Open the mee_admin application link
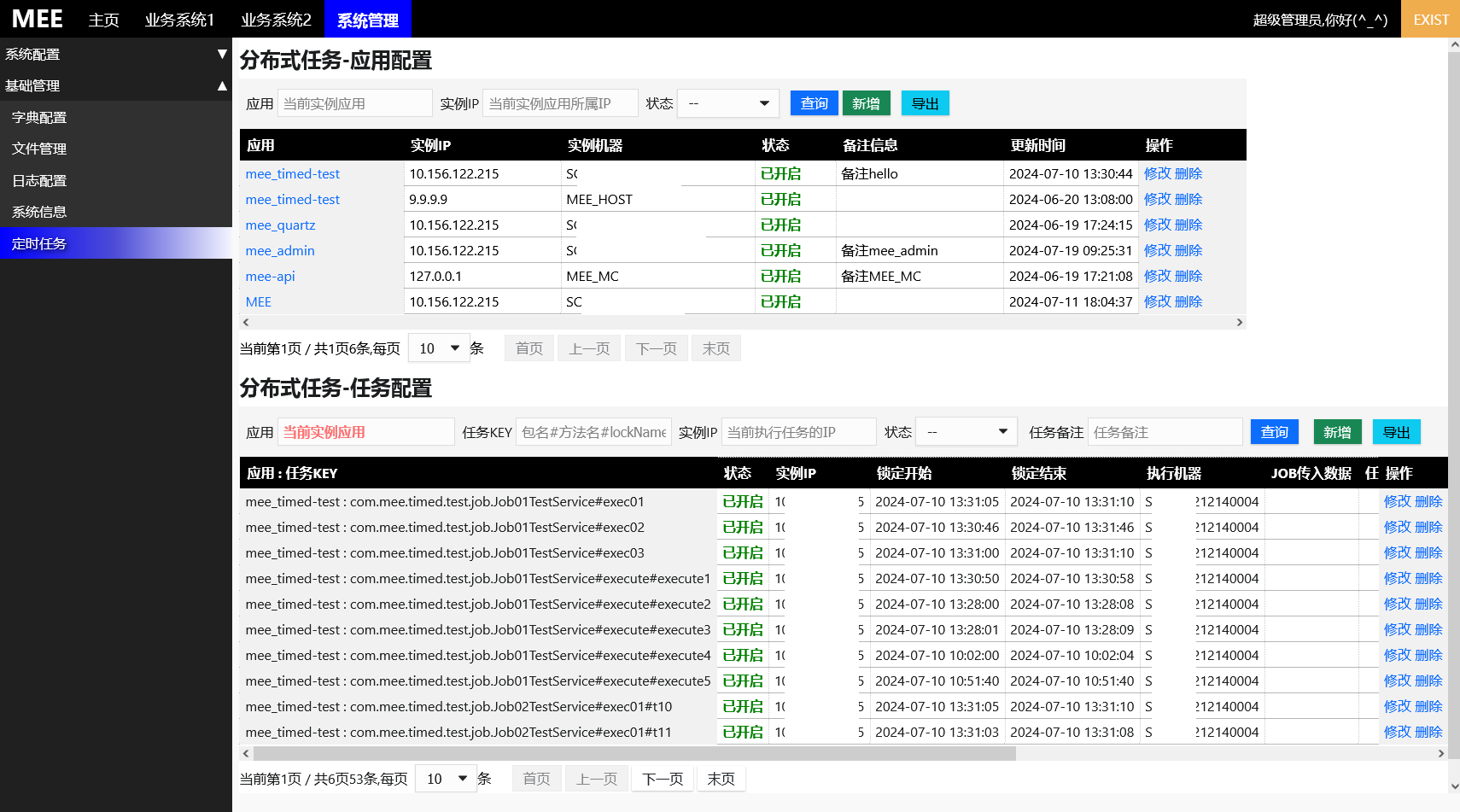1460x812 pixels. click(280, 250)
